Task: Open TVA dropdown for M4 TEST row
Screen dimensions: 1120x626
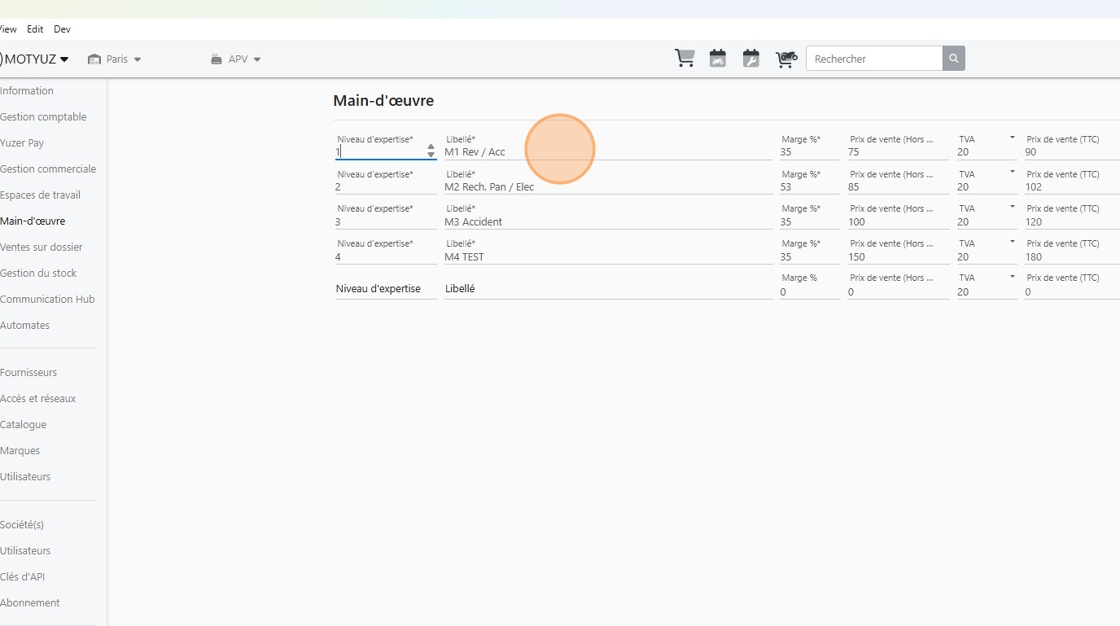Action: pyautogui.click(x=1012, y=242)
